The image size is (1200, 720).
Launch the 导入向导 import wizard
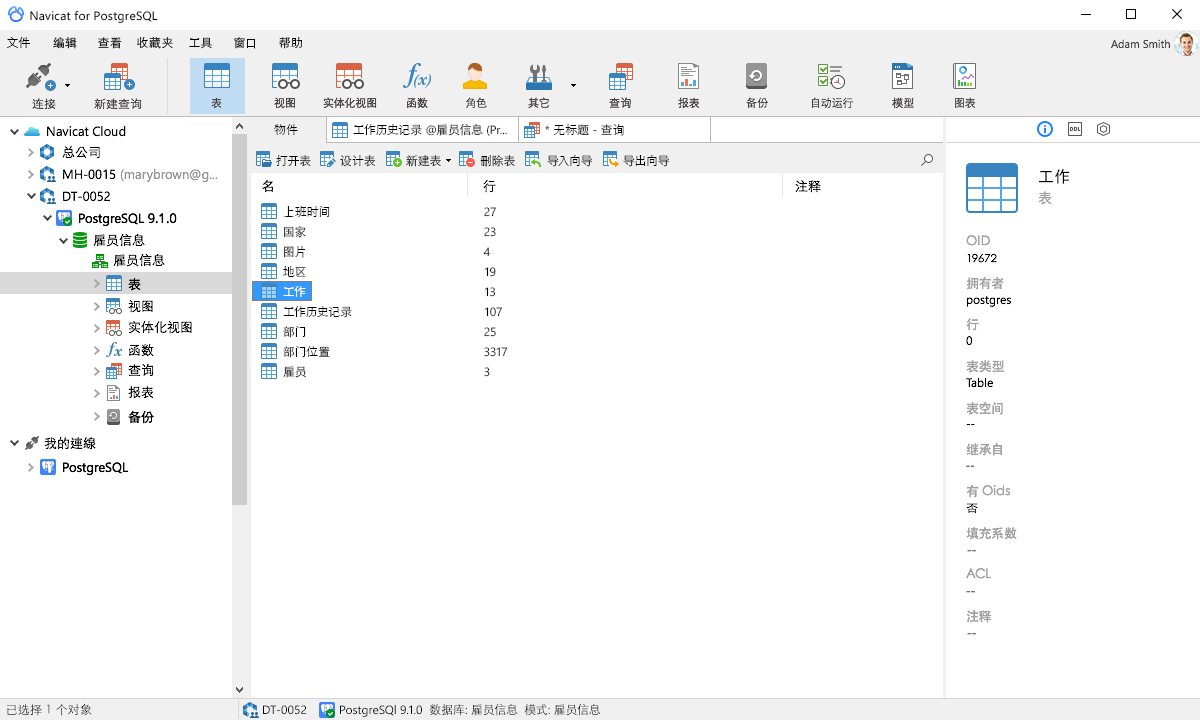tap(559, 160)
